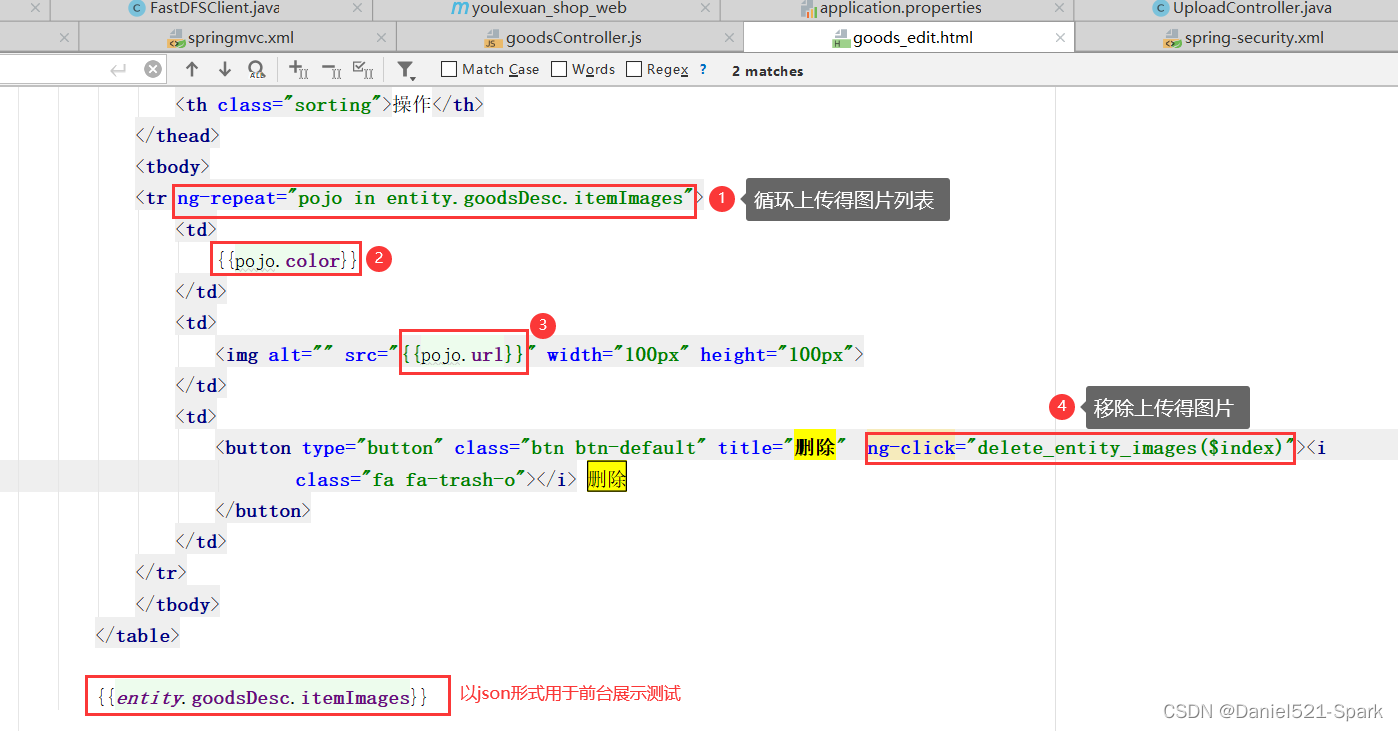Open the search filter dropdown
The image size is (1398, 731).
click(x=405, y=69)
